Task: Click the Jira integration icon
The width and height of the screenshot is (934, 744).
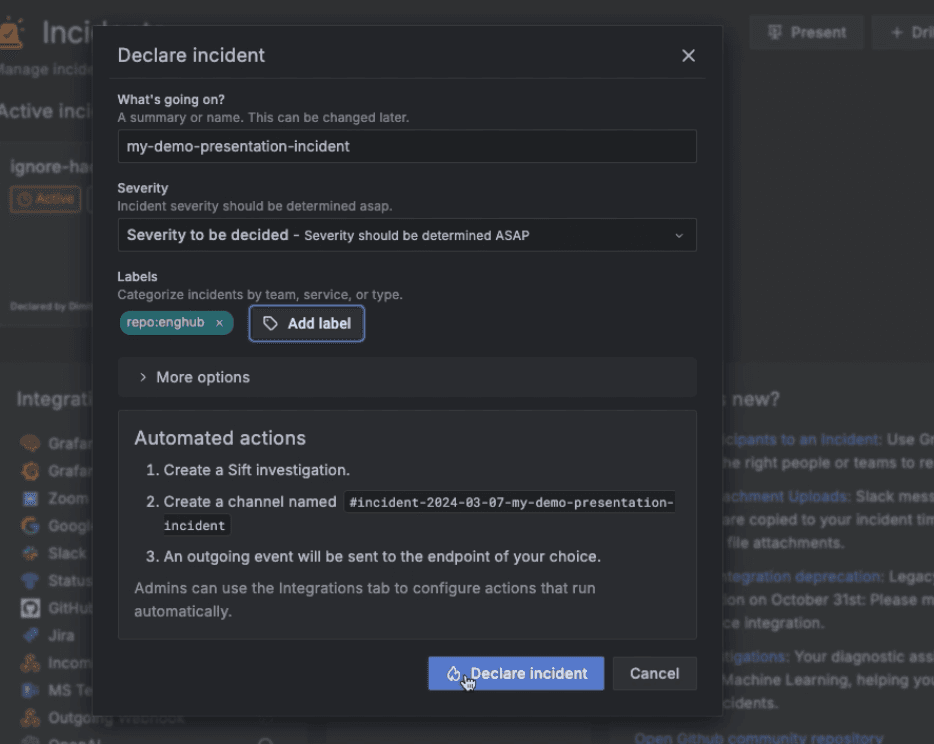Action: click(x=30, y=635)
